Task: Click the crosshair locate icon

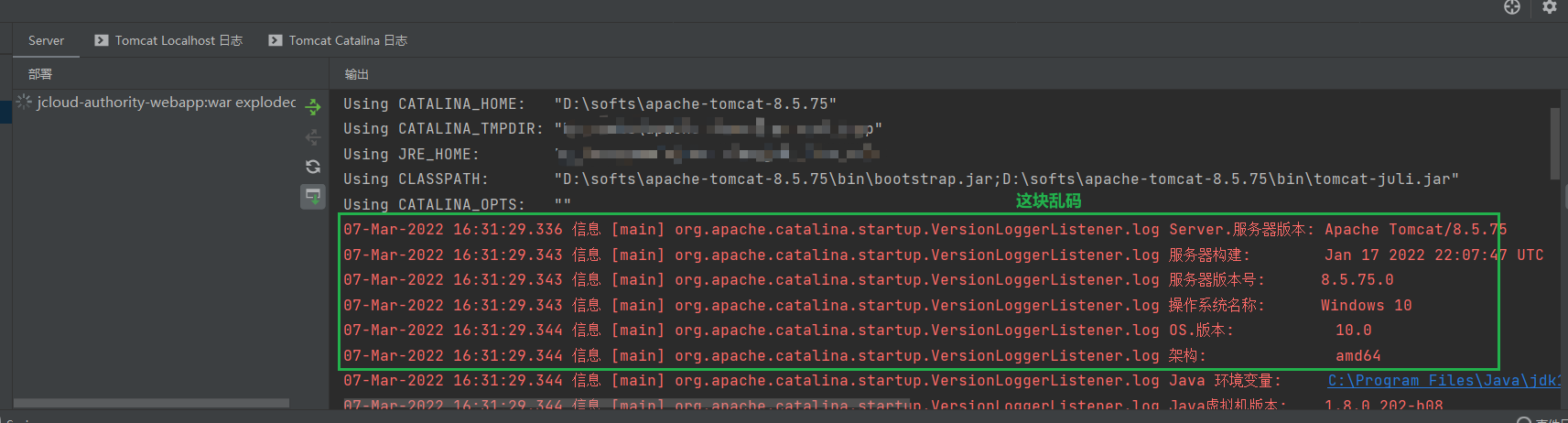Action: click(x=1512, y=7)
